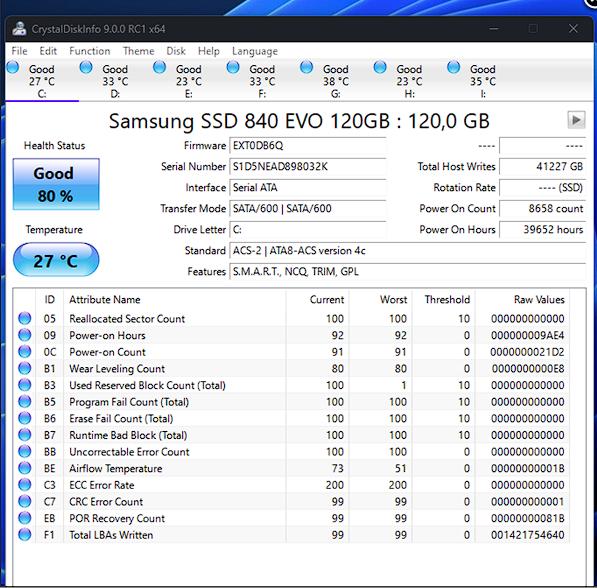Select the D: drive status orb
597x588 pixels.
(86, 67)
